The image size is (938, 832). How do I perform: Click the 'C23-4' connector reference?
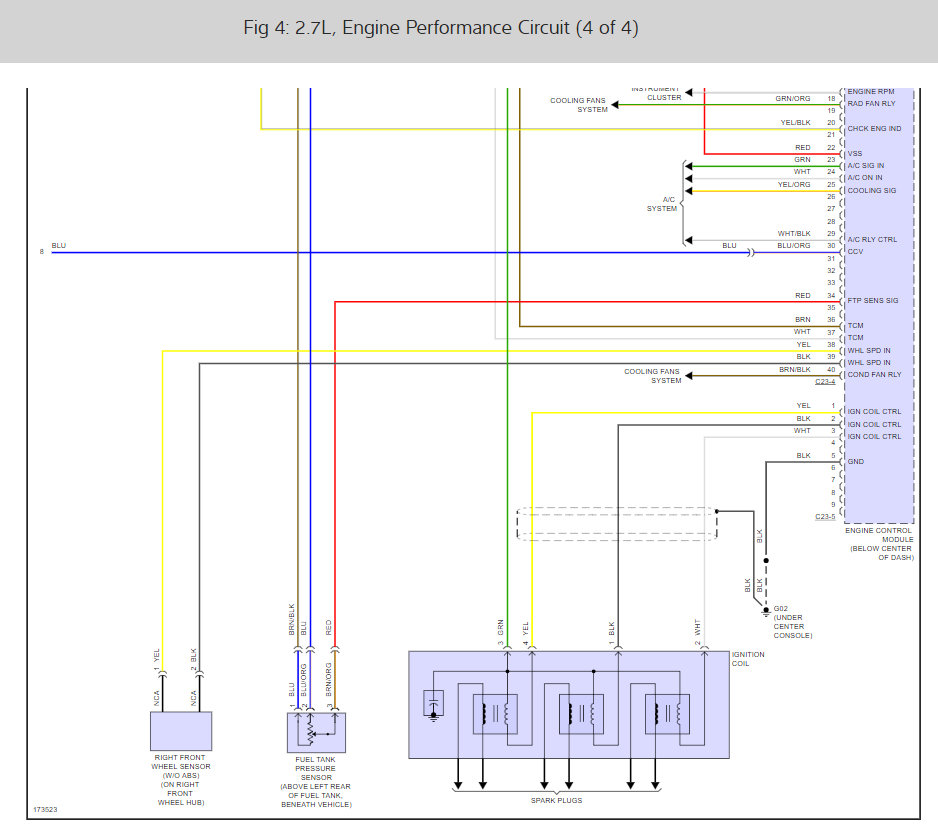[825, 382]
